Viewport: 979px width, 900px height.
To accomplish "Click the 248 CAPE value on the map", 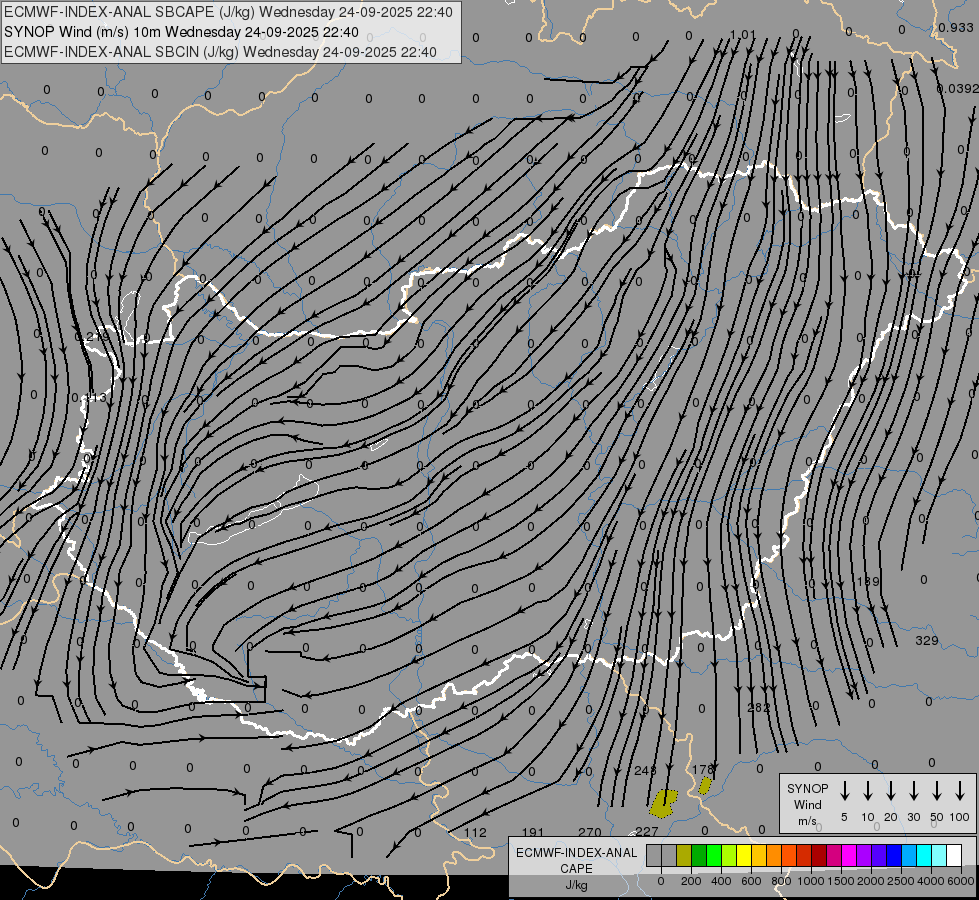I will [645, 770].
